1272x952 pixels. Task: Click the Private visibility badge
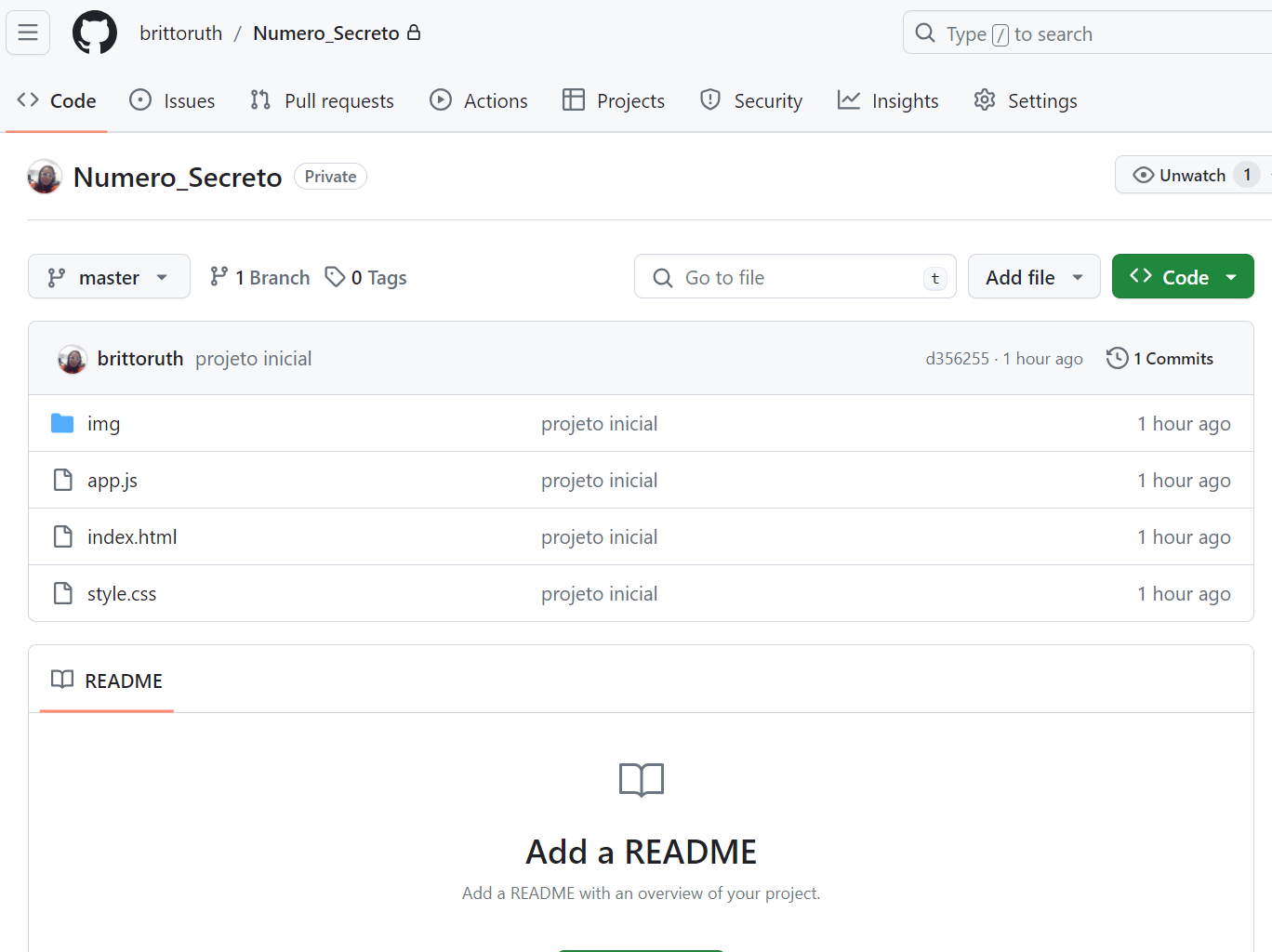point(330,177)
